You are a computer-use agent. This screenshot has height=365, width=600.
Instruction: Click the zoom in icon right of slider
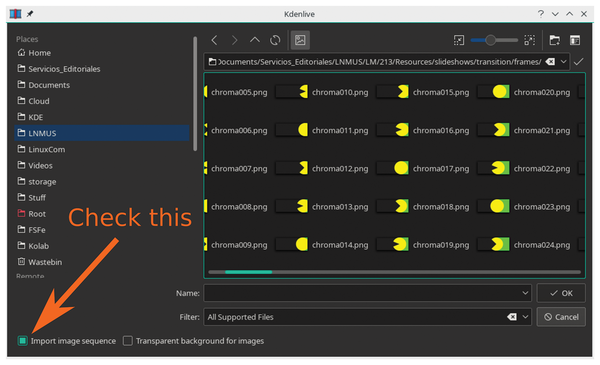[x=530, y=40]
